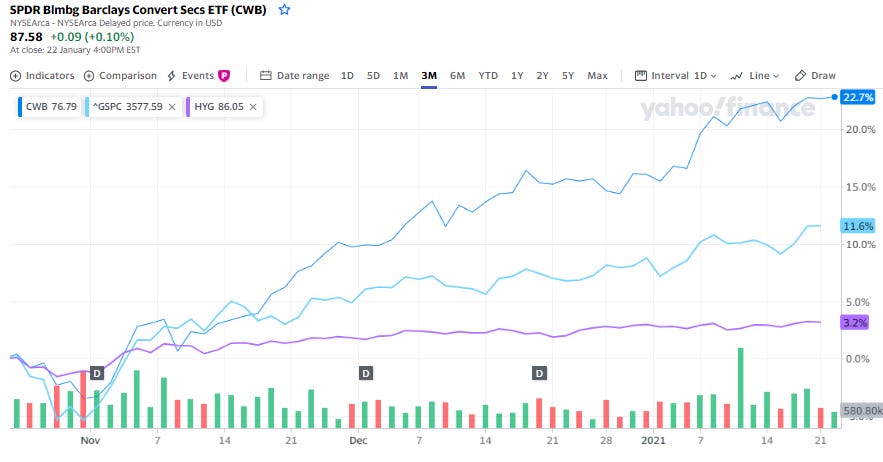Click the 3.2% HYG value label
Image resolution: width=883 pixels, height=462 pixels.
pyautogui.click(x=855, y=323)
